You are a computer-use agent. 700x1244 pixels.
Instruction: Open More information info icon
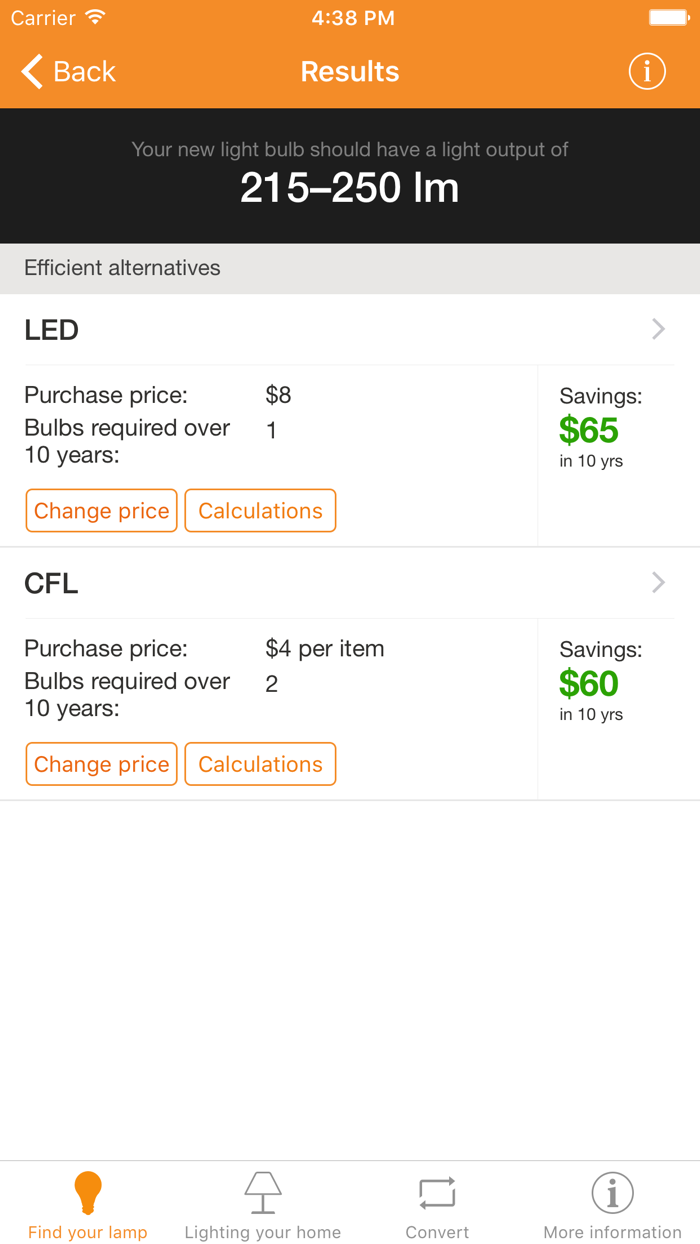[612, 1192]
